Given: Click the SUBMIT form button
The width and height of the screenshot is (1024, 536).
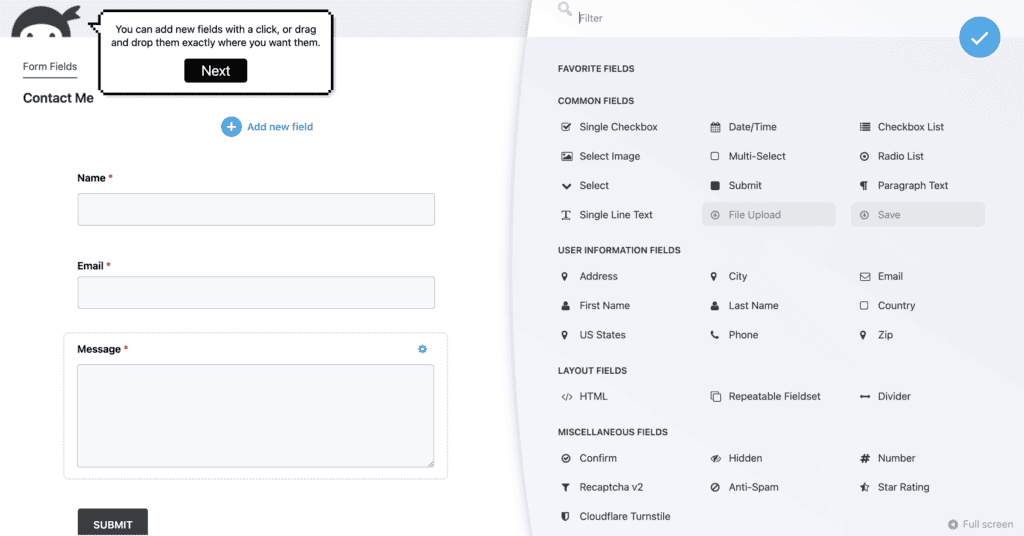Looking at the screenshot, I should [112, 523].
